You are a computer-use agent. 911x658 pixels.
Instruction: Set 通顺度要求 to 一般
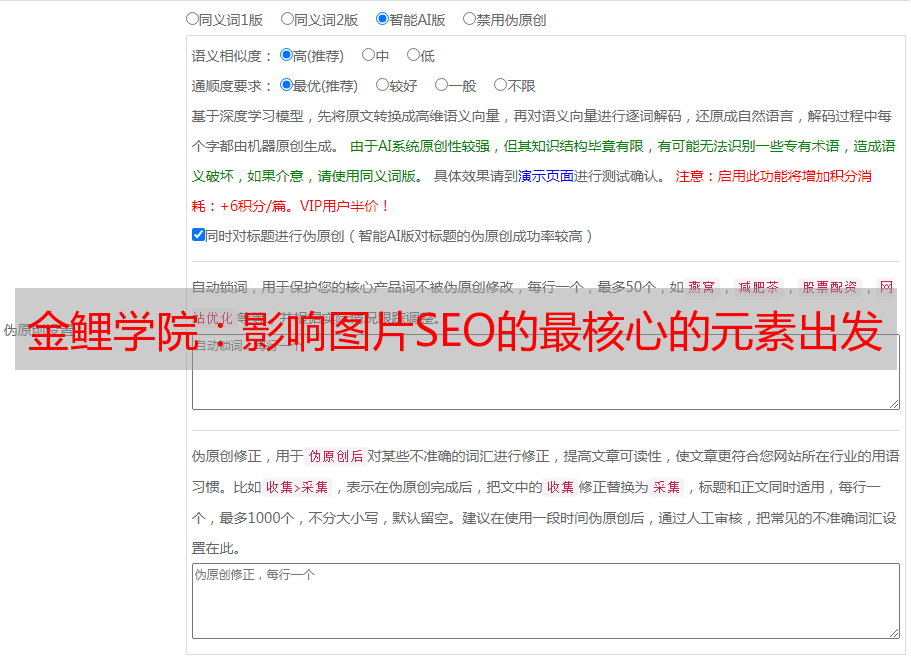coord(442,85)
